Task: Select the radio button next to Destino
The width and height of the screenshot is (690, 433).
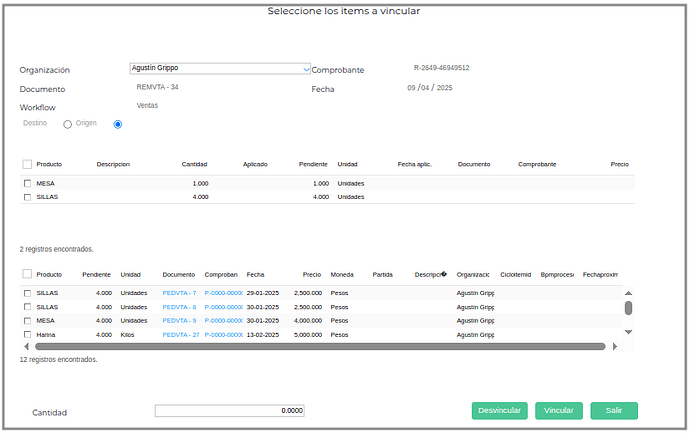Action: [x=68, y=125]
